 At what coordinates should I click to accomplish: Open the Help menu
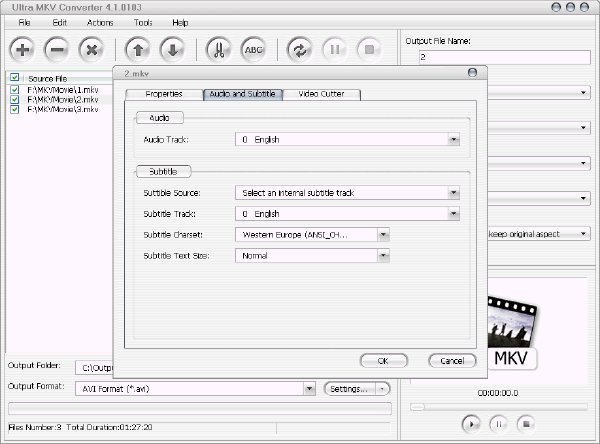(x=180, y=23)
